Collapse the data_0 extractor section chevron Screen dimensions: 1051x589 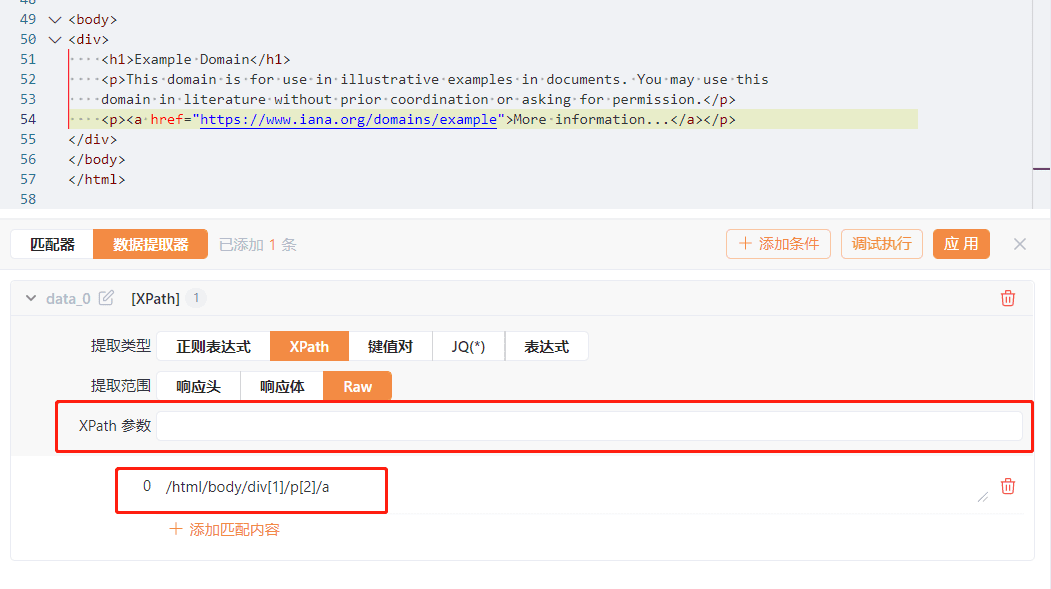31,298
